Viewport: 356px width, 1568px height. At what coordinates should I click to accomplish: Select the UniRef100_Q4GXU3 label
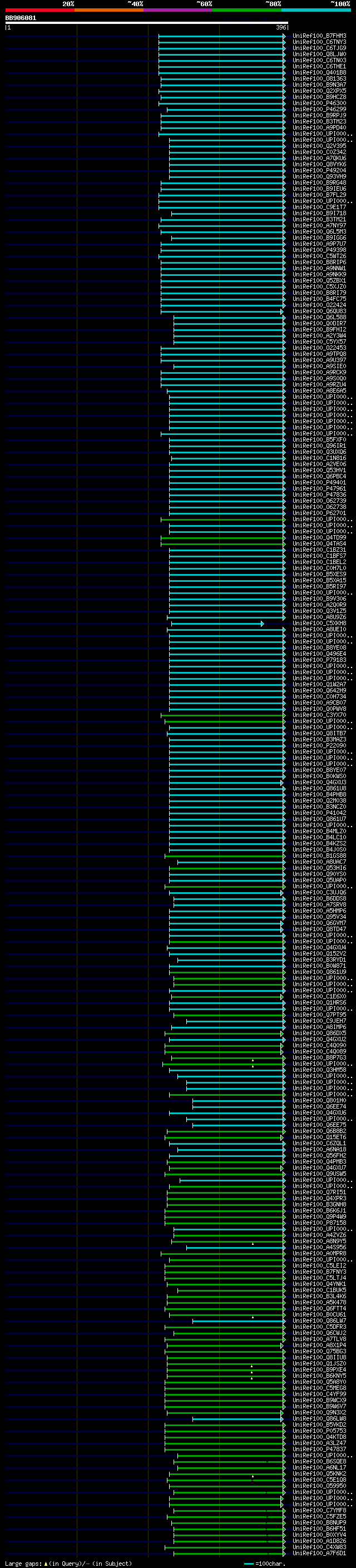click(319, 782)
